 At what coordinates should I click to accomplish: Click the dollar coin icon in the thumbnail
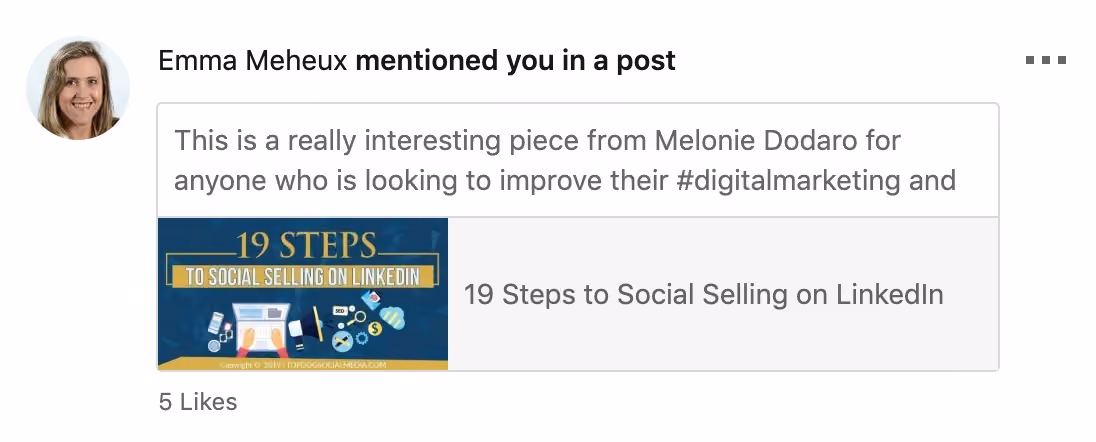tap(375, 328)
